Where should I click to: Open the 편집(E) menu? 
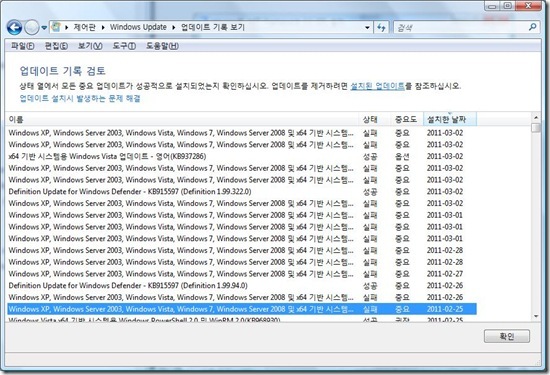[56, 46]
